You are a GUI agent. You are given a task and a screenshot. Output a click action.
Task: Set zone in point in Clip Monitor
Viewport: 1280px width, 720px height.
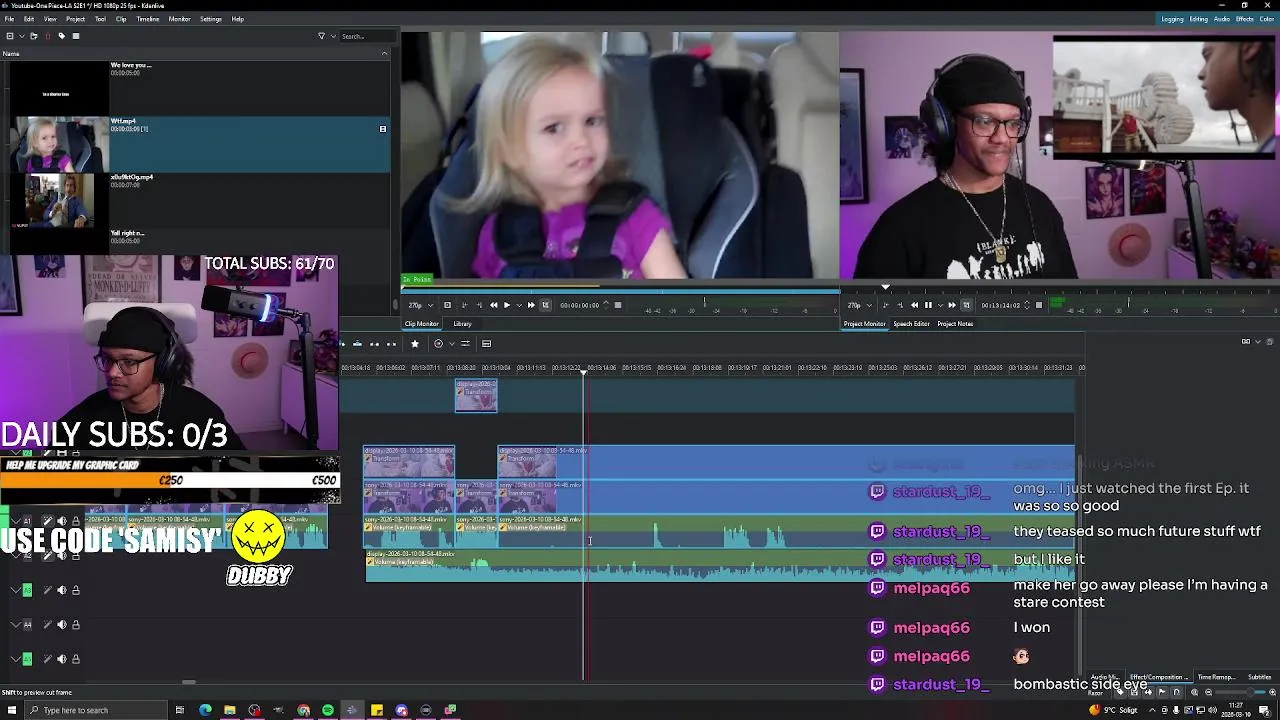coord(464,305)
